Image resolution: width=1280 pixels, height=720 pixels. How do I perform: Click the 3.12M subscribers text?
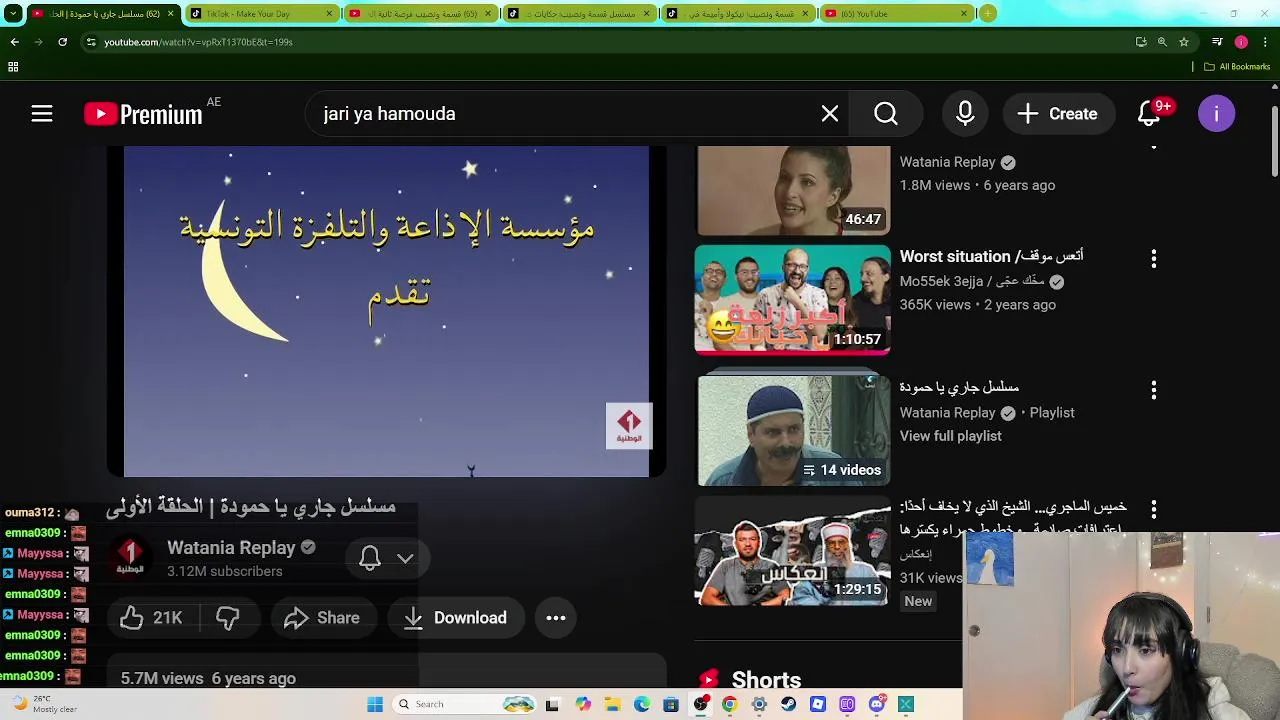pyautogui.click(x=225, y=571)
